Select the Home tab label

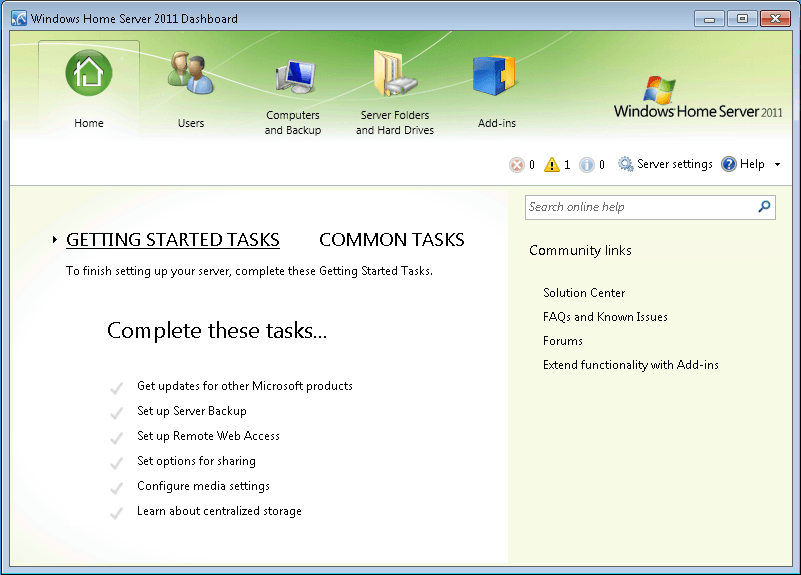coord(88,123)
